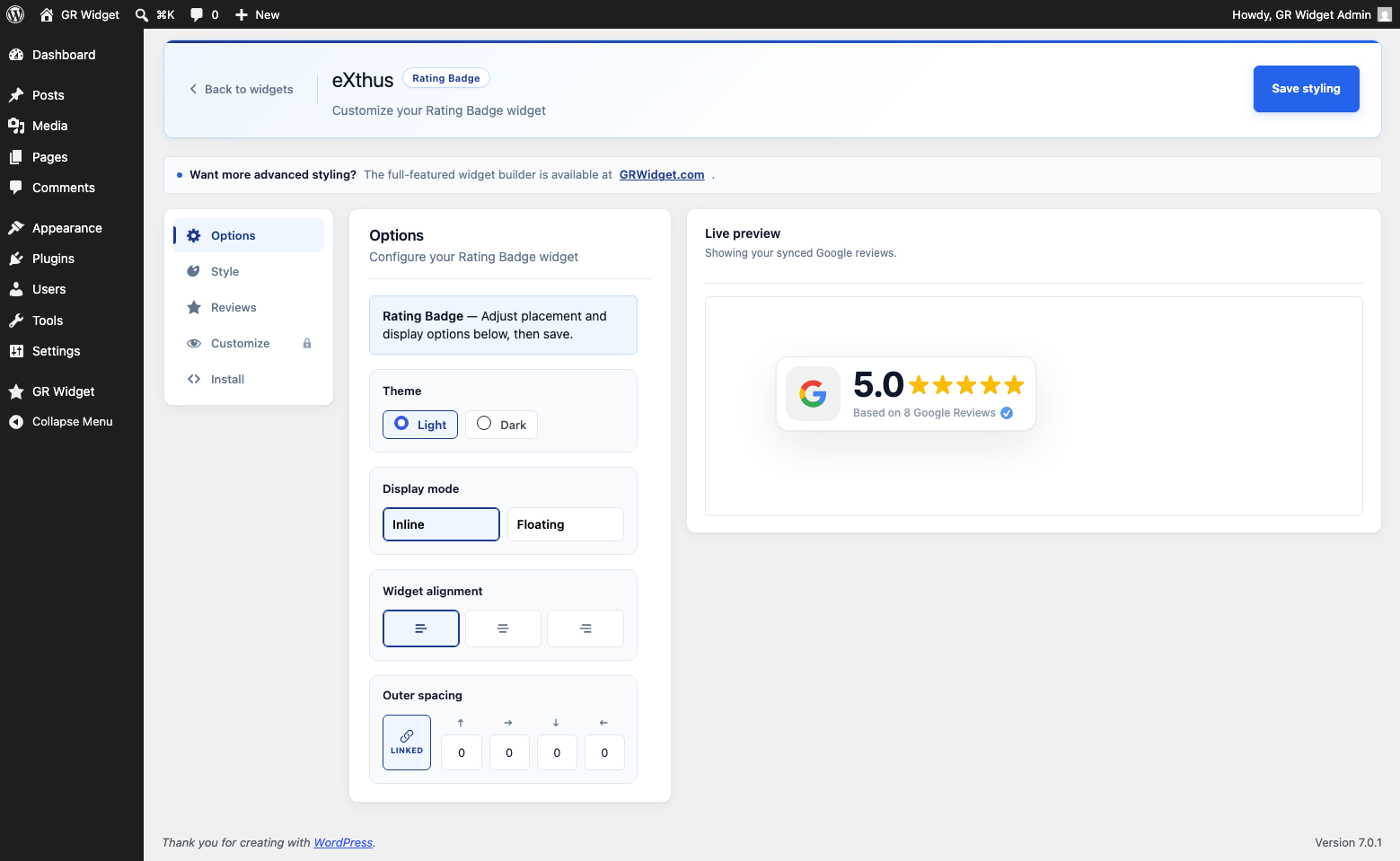This screenshot has height=861, width=1400.
Task: Click the Rating Badge tag
Action: [x=445, y=78]
